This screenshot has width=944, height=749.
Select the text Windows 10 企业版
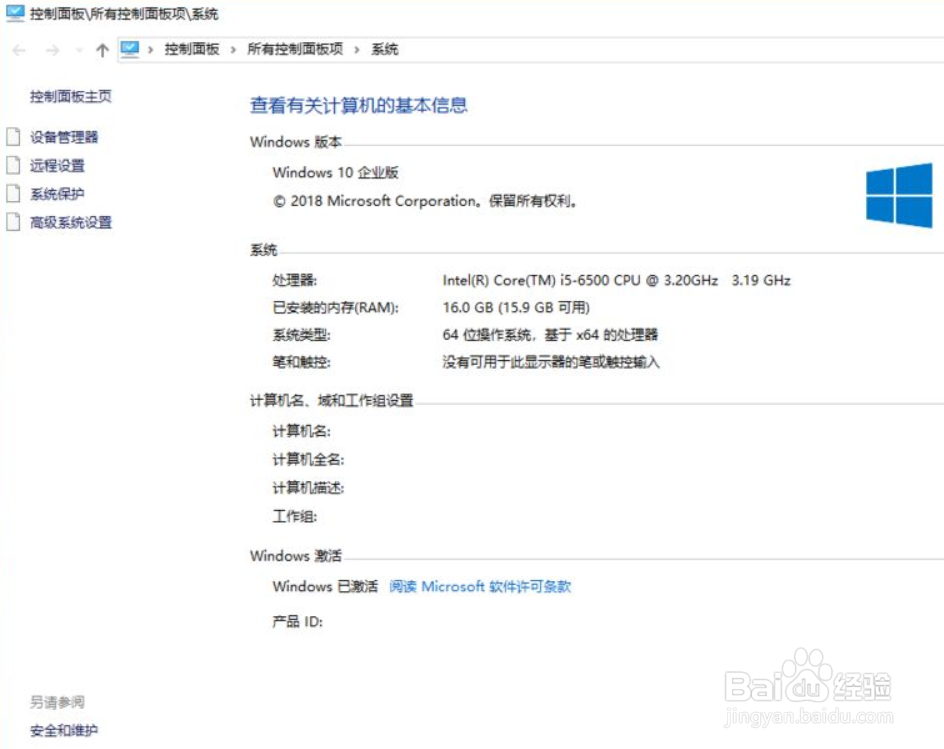pos(335,173)
